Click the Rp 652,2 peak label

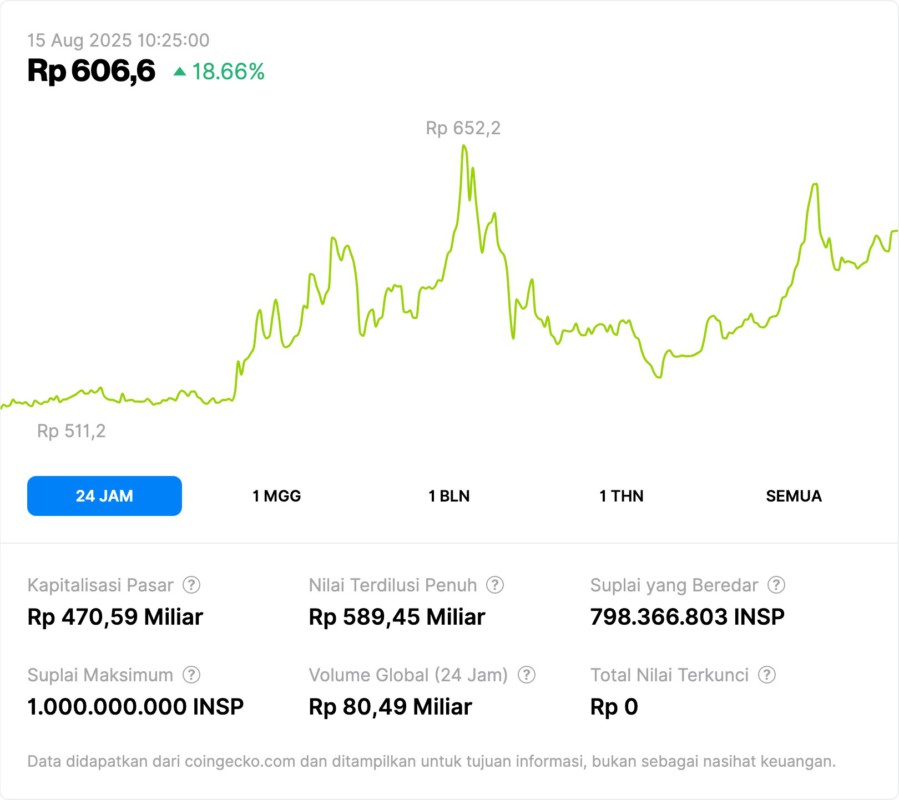pos(462,128)
